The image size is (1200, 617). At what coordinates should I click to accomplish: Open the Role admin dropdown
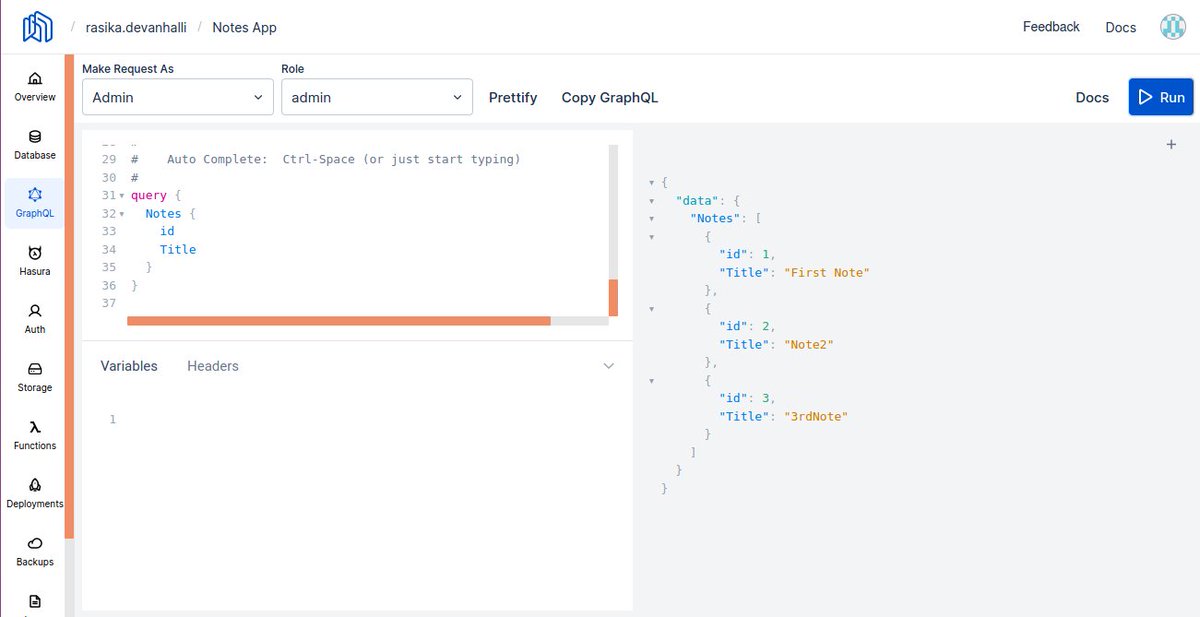377,97
